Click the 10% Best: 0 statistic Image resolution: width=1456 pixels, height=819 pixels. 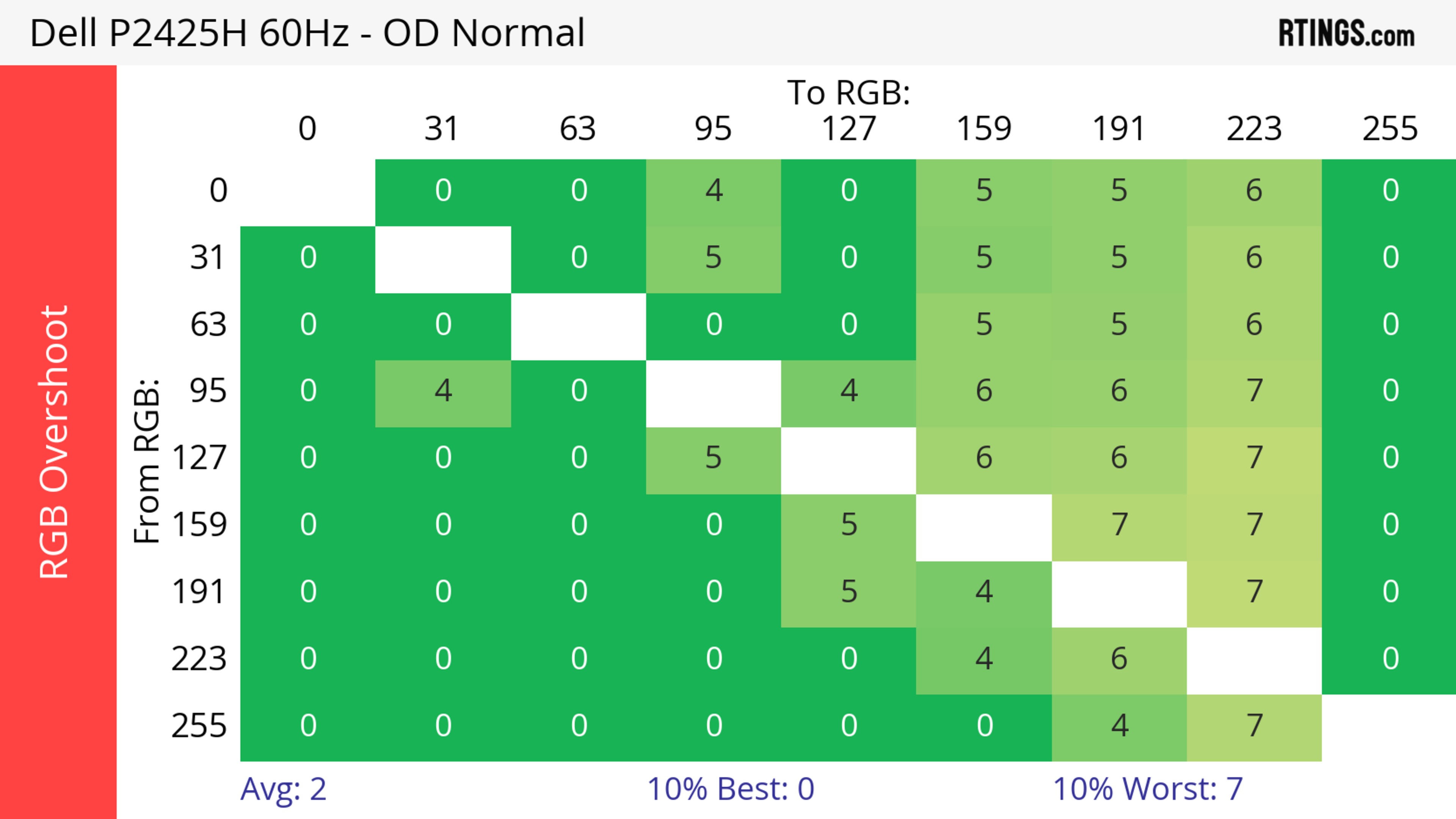tap(730, 789)
